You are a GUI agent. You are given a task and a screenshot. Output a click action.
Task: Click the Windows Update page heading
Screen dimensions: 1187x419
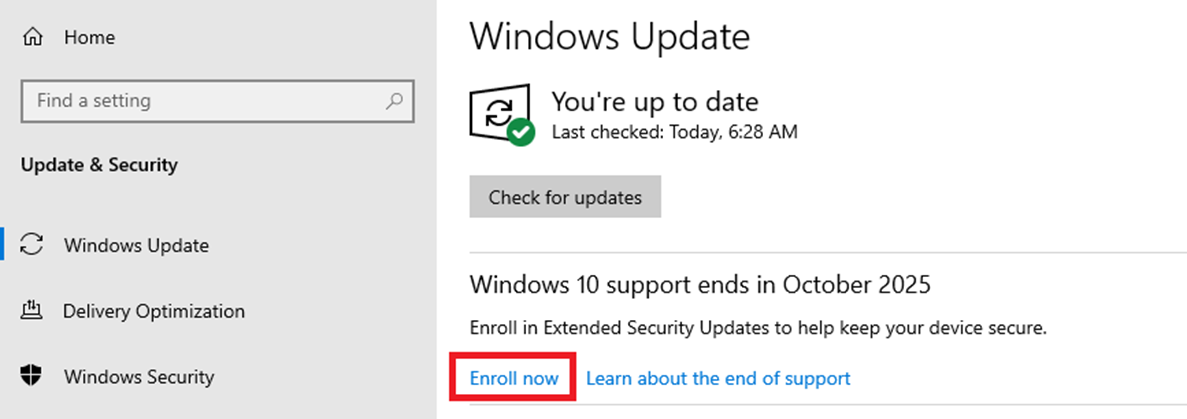point(610,38)
